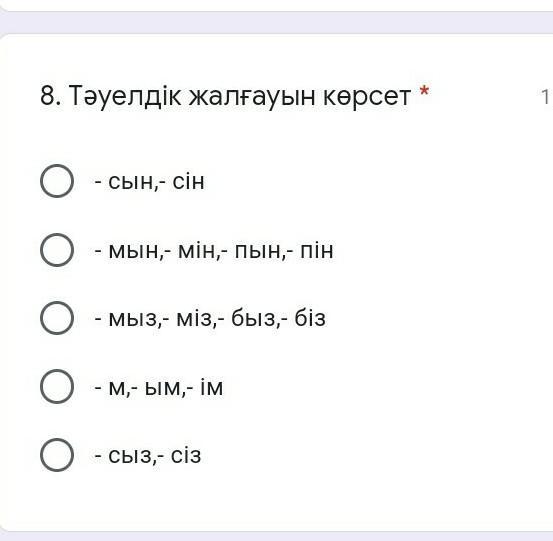This screenshot has height=541, width=553.
Task: Click the '- сыз,- сіз' option label
Action: [x=148, y=456]
